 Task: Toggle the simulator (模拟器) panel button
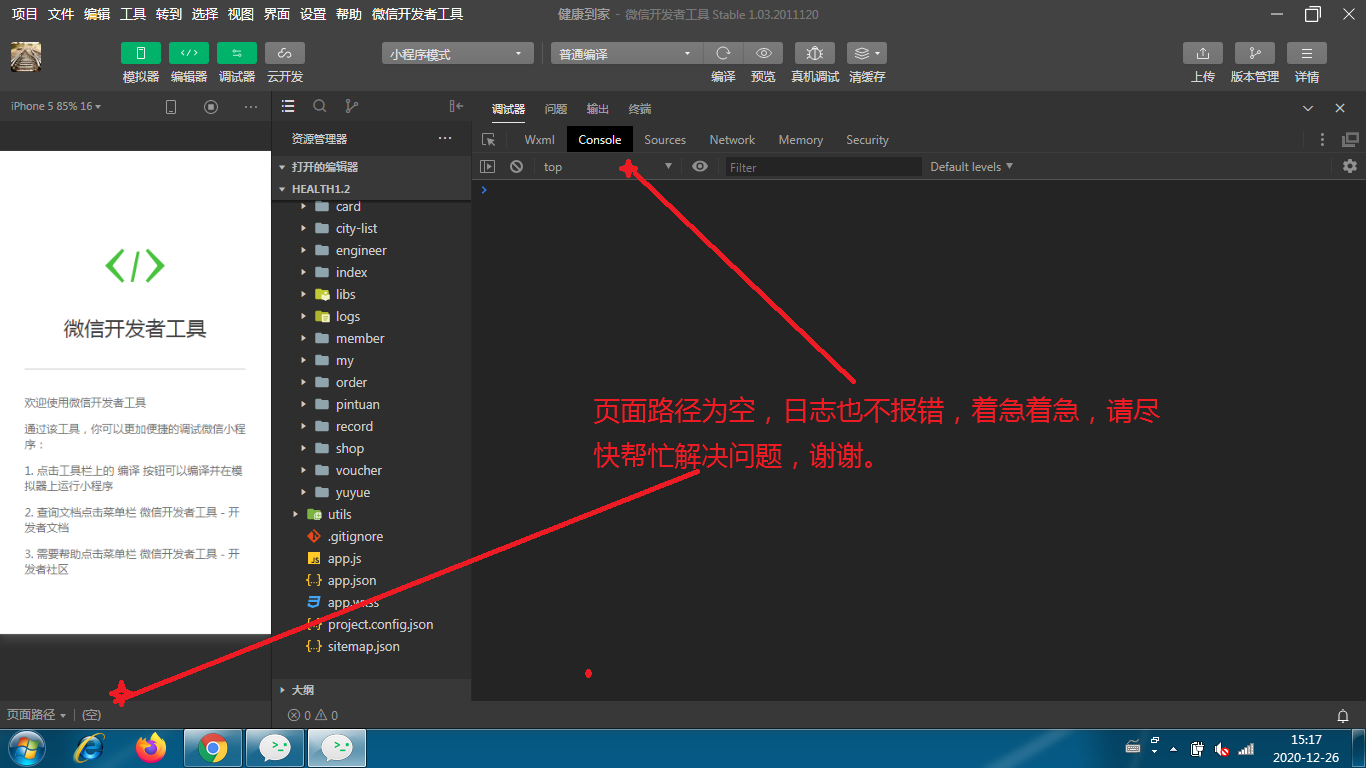click(141, 53)
